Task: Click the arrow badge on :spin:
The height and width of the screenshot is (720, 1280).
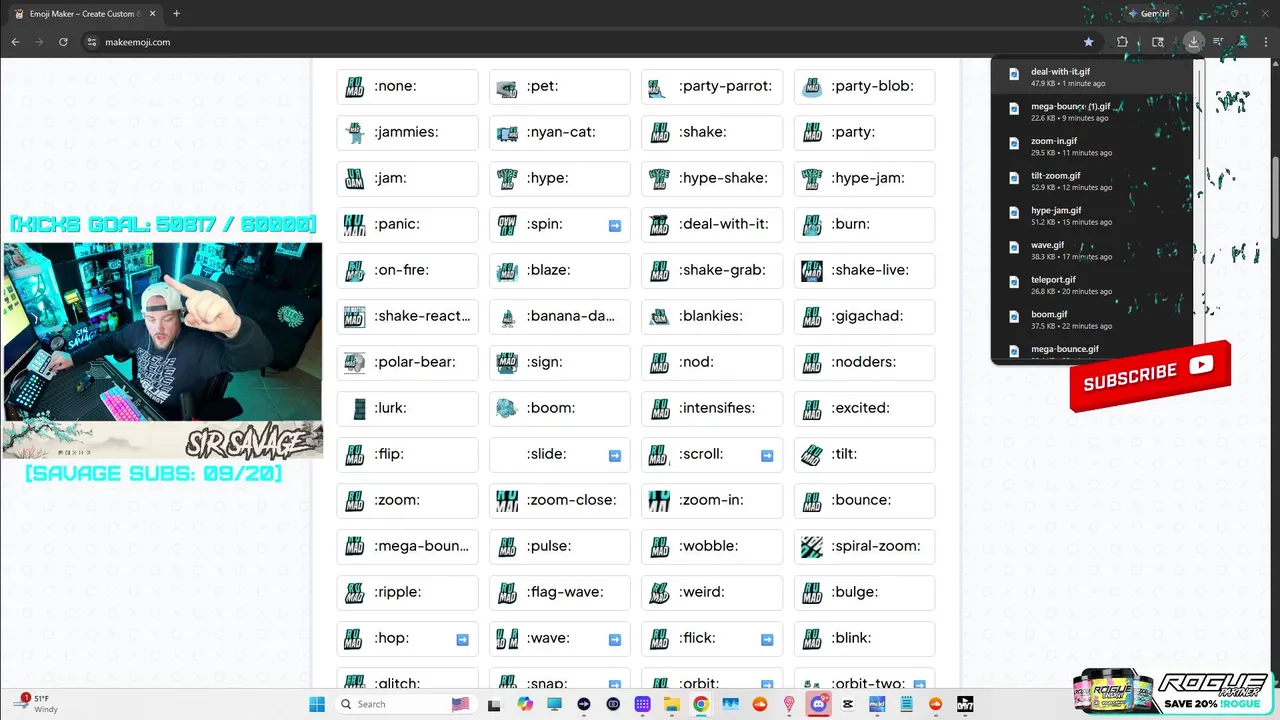Action: click(x=615, y=226)
